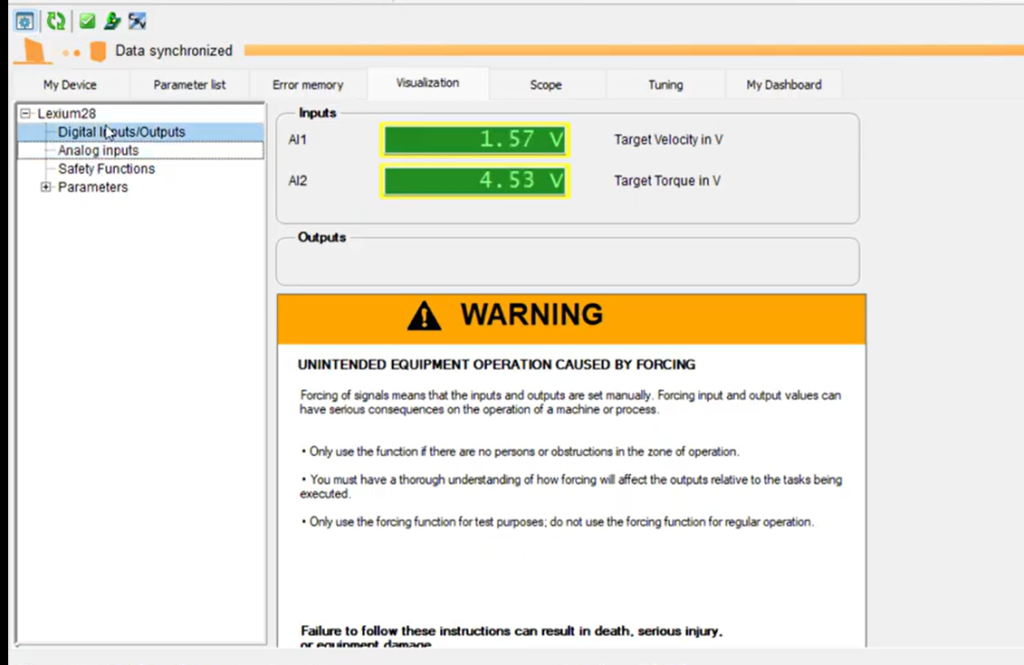Select Analog inputs in the tree
The width and height of the screenshot is (1024, 665).
tap(98, 151)
